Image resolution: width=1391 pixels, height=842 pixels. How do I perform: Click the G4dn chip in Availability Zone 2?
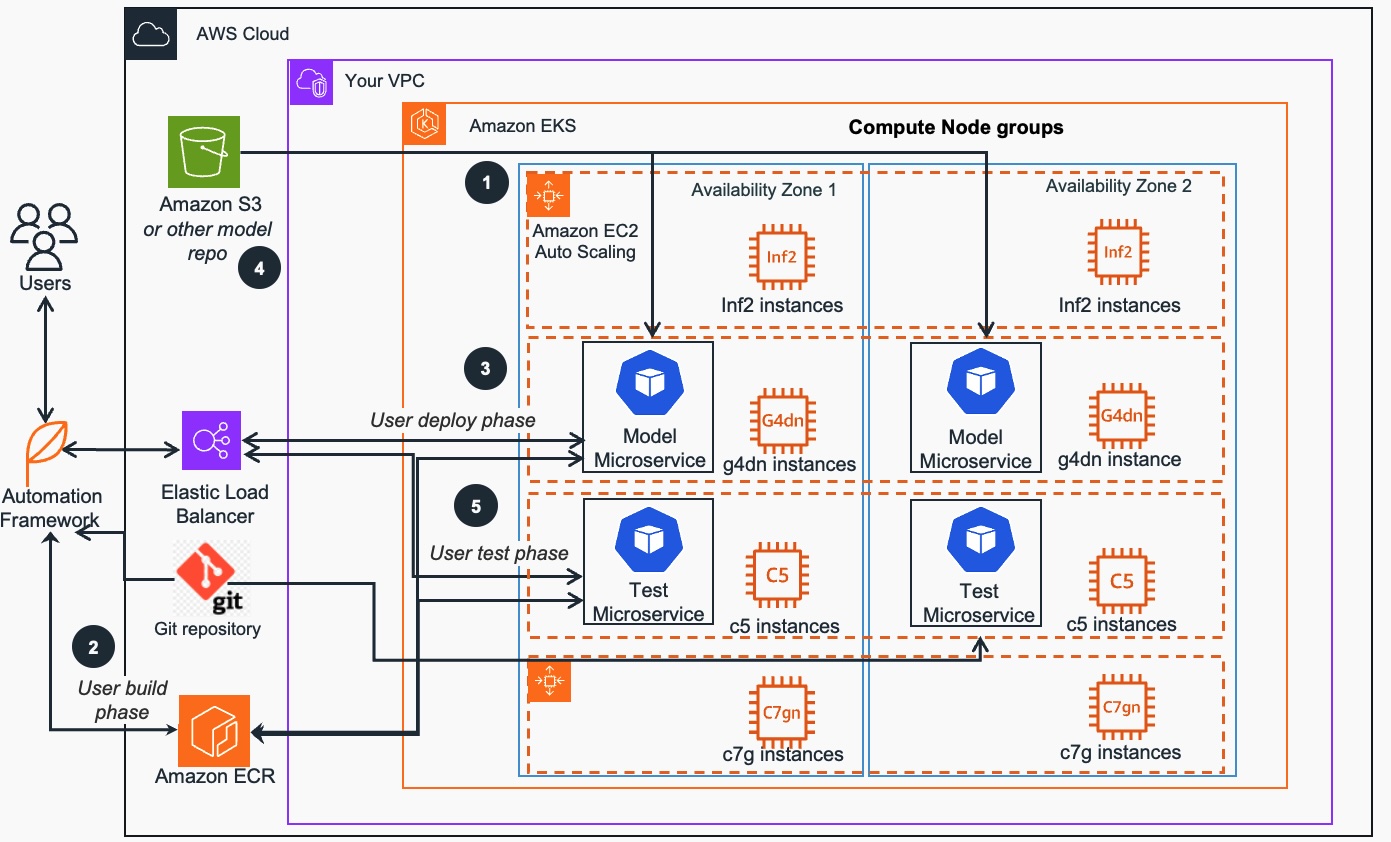pos(1121,415)
